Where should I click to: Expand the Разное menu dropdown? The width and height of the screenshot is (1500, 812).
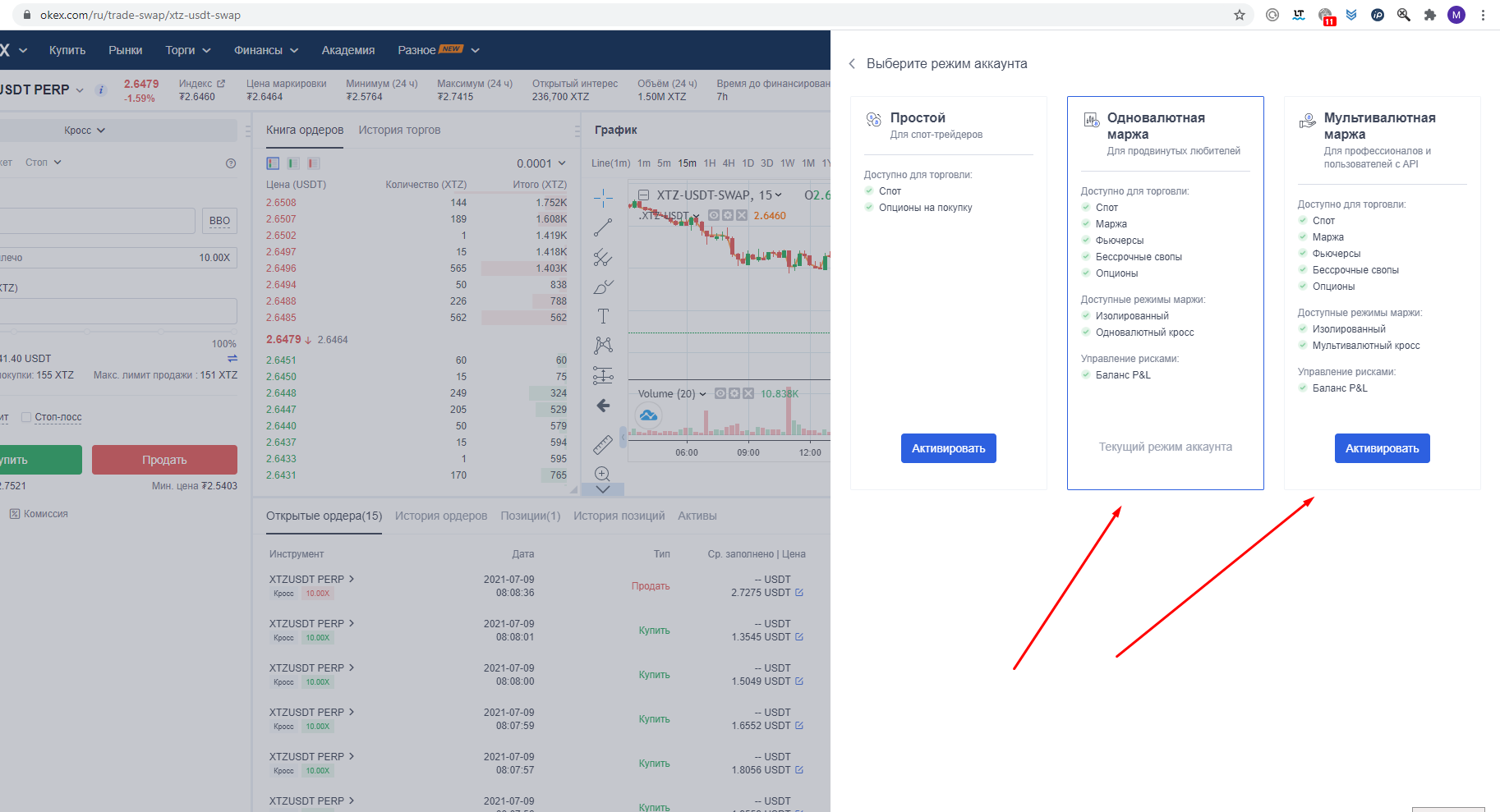(439, 50)
